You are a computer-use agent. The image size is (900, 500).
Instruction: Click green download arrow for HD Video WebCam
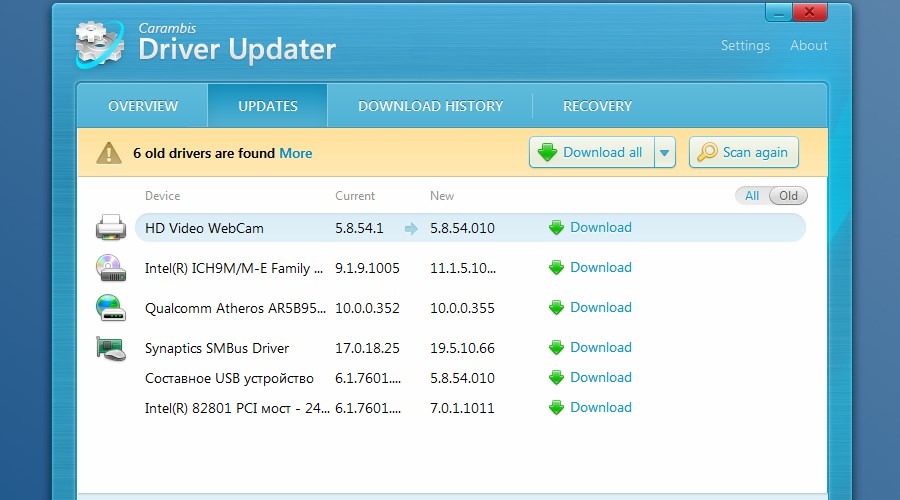[556, 228]
